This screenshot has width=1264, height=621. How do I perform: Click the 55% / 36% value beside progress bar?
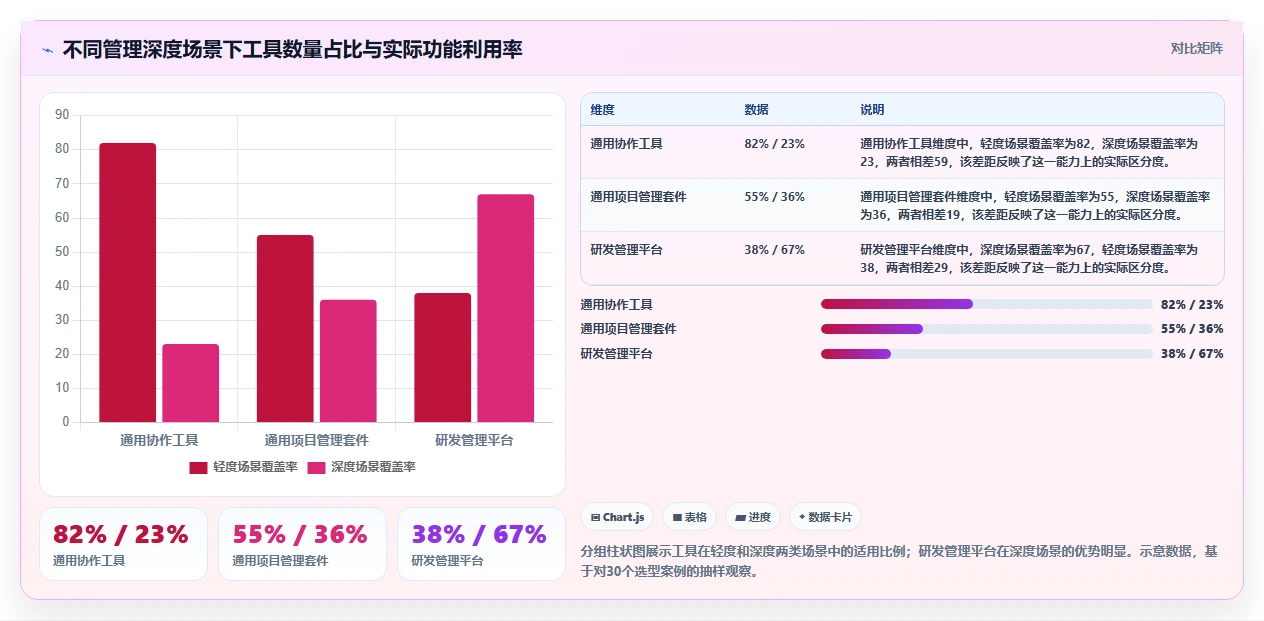[1192, 329]
